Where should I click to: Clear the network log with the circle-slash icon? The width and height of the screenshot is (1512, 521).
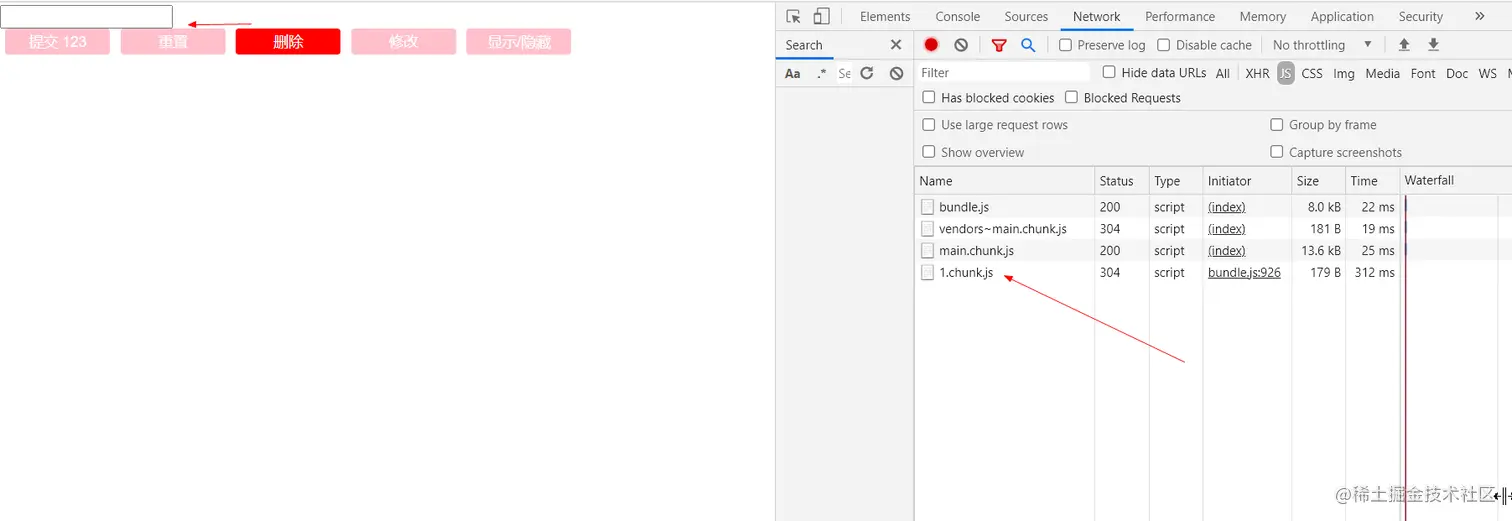961,45
